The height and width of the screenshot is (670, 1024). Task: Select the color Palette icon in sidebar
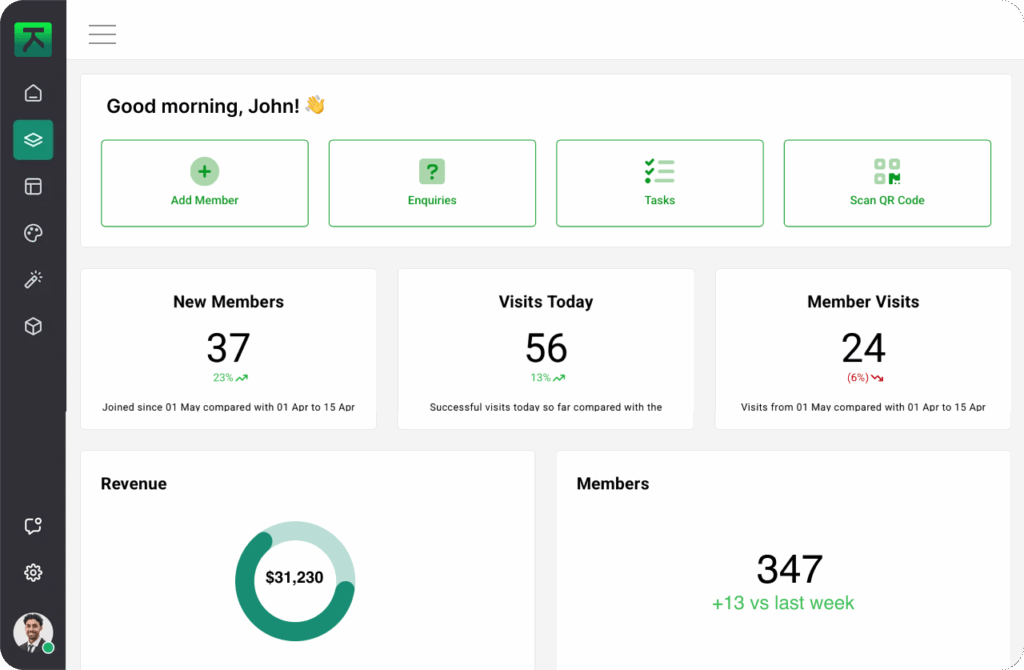(x=33, y=233)
